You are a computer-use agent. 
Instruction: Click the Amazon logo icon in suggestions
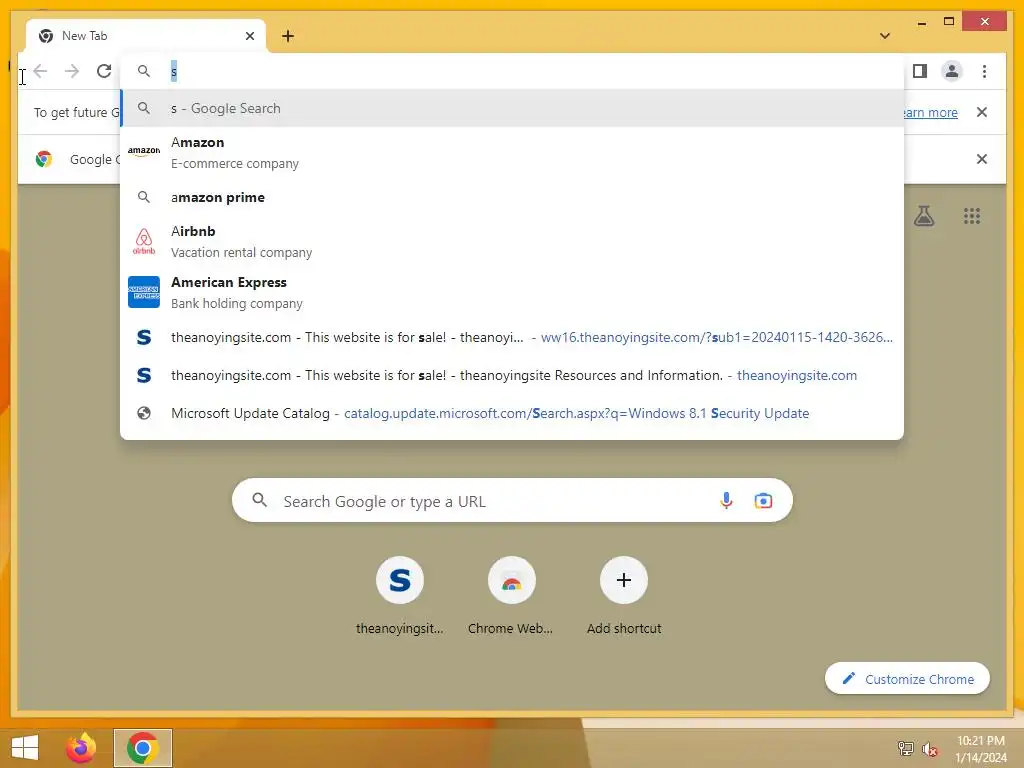[x=144, y=151]
